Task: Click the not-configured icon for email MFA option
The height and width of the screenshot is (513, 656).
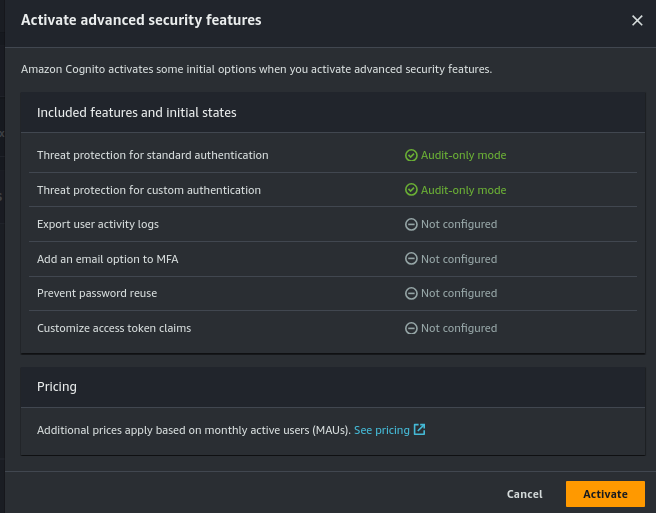Action: point(411,259)
